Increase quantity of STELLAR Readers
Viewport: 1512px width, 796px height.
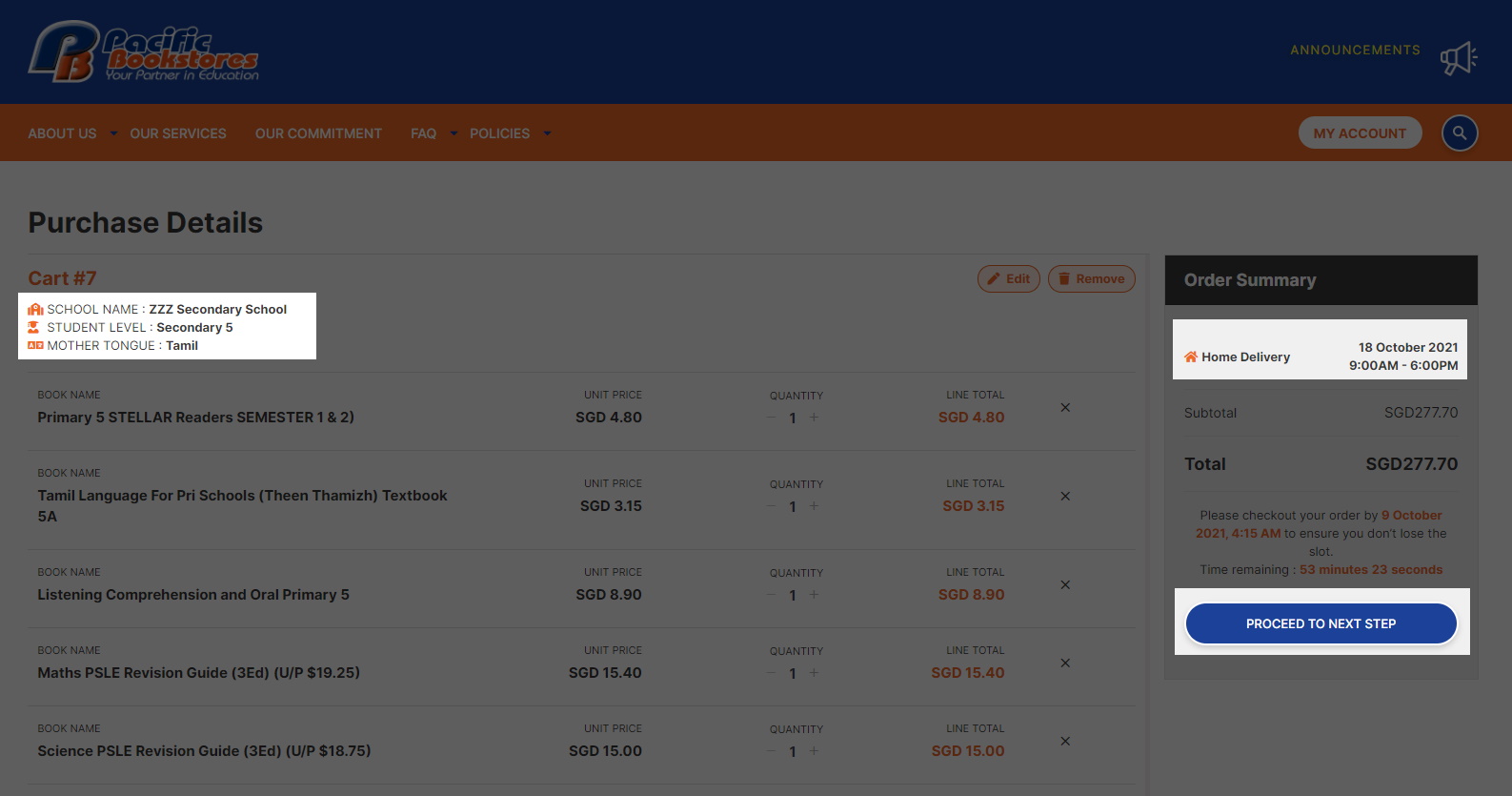click(x=814, y=418)
